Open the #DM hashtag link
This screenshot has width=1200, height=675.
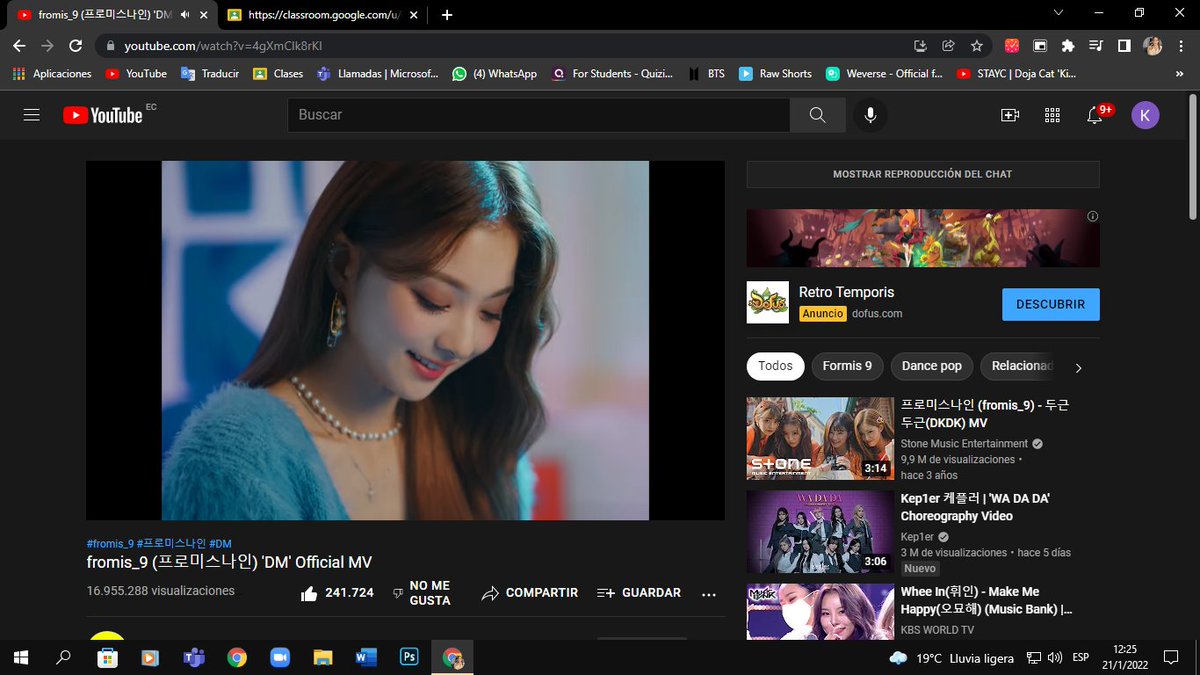tap(220, 544)
